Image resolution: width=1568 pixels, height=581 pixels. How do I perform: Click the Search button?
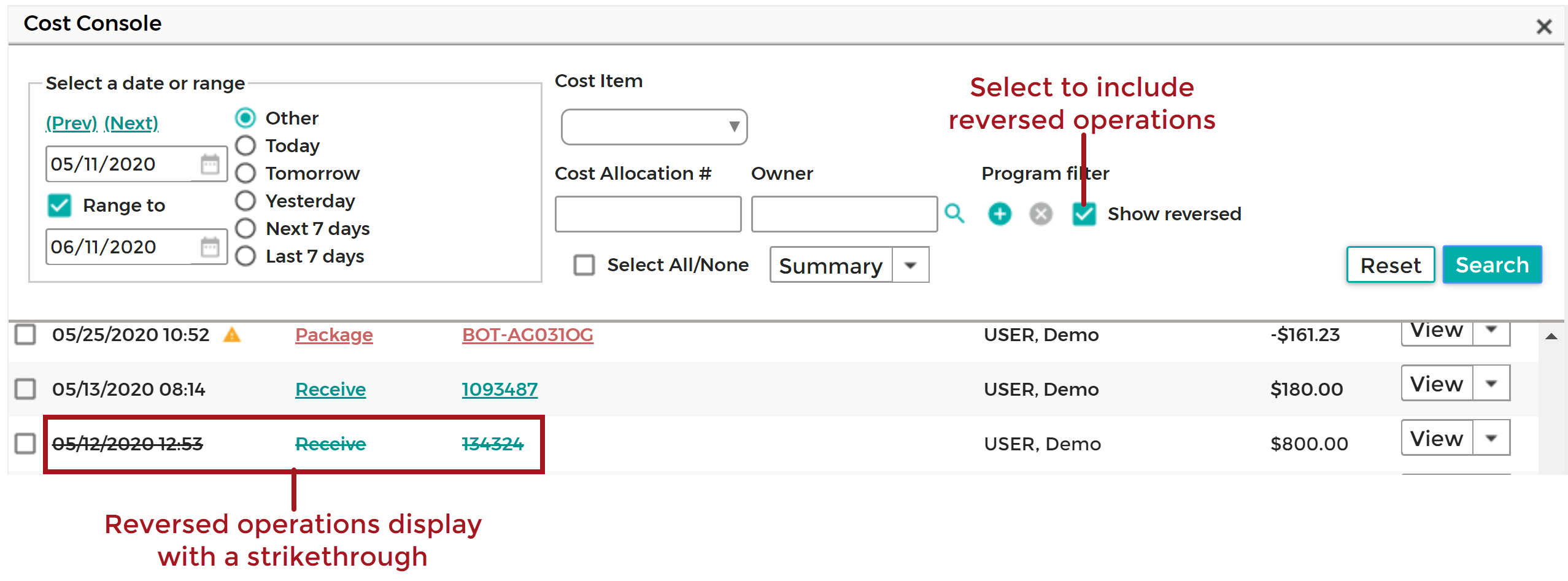(1492, 265)
